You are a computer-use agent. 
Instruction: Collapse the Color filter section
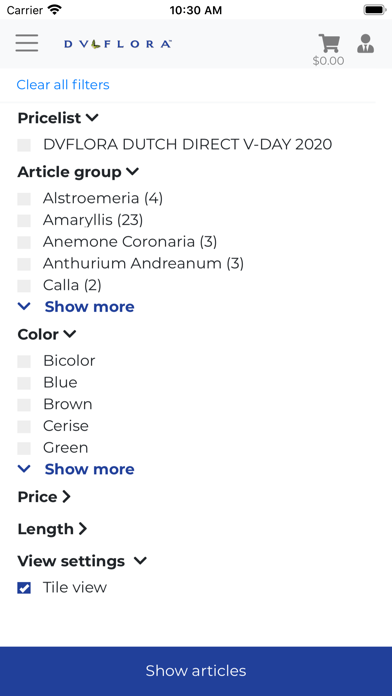pos(70,334)
